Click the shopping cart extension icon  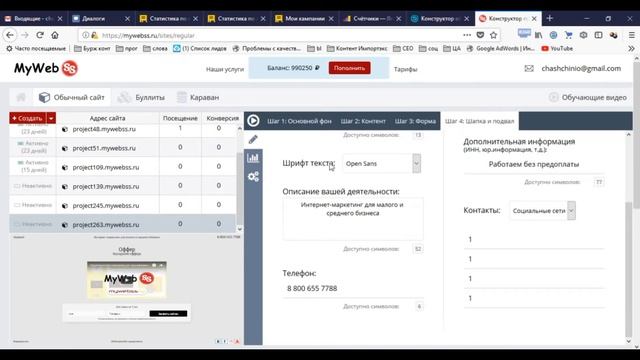pyautogui.click(x=568, y=35)
